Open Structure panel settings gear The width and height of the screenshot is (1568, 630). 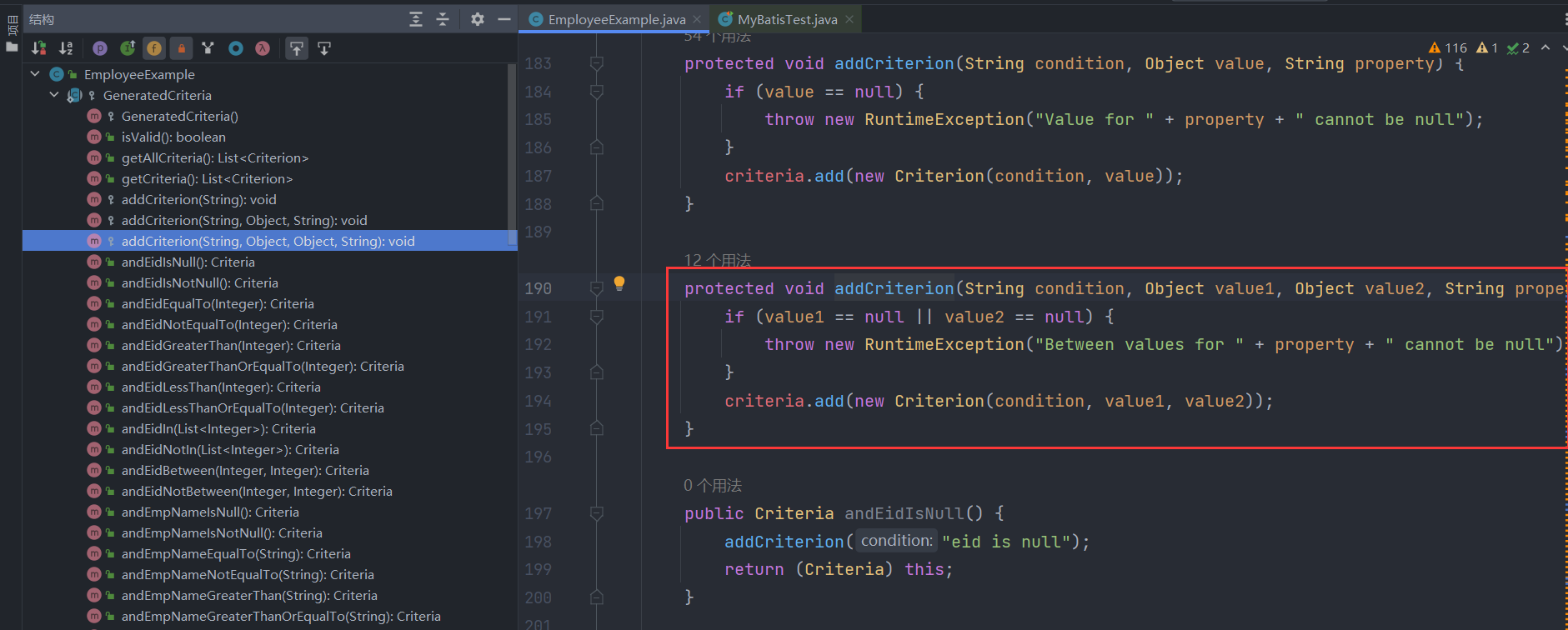coord(478,19)
